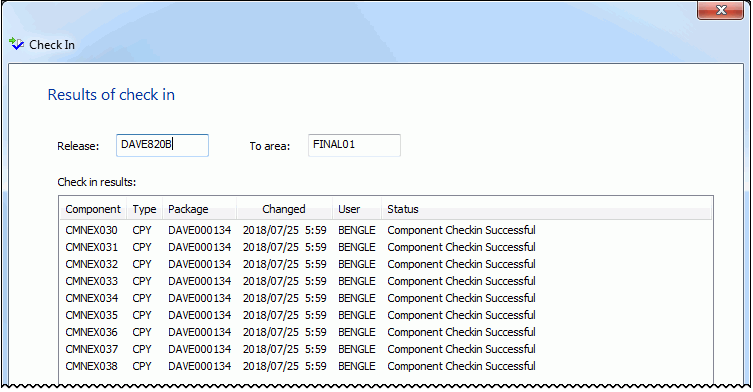Viewport: 753px width, 392px height.
Task: Select the CMNEX034 component row
Action: [x=386, y=298]
